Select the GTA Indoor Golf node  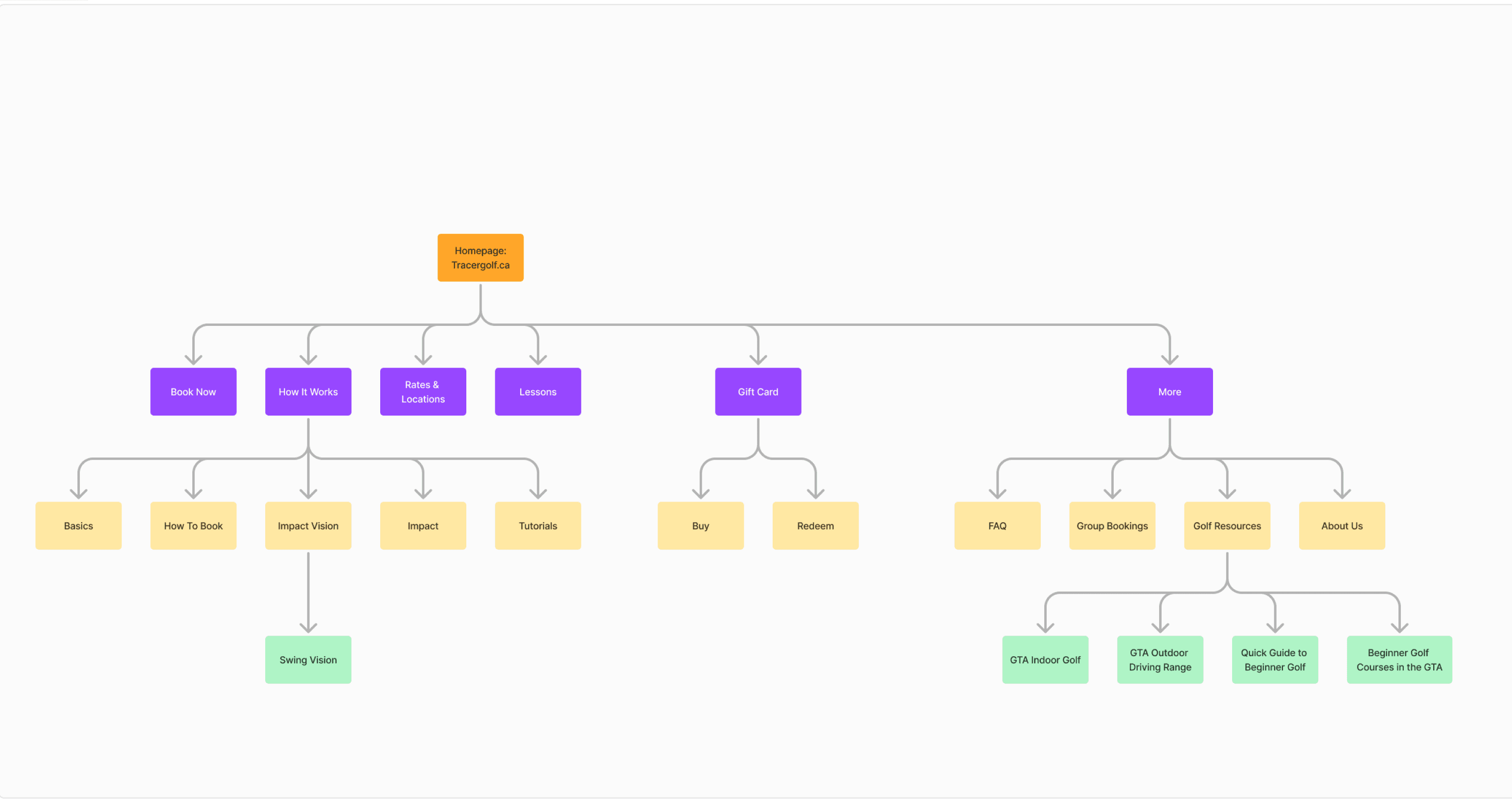coord(1045,659)
